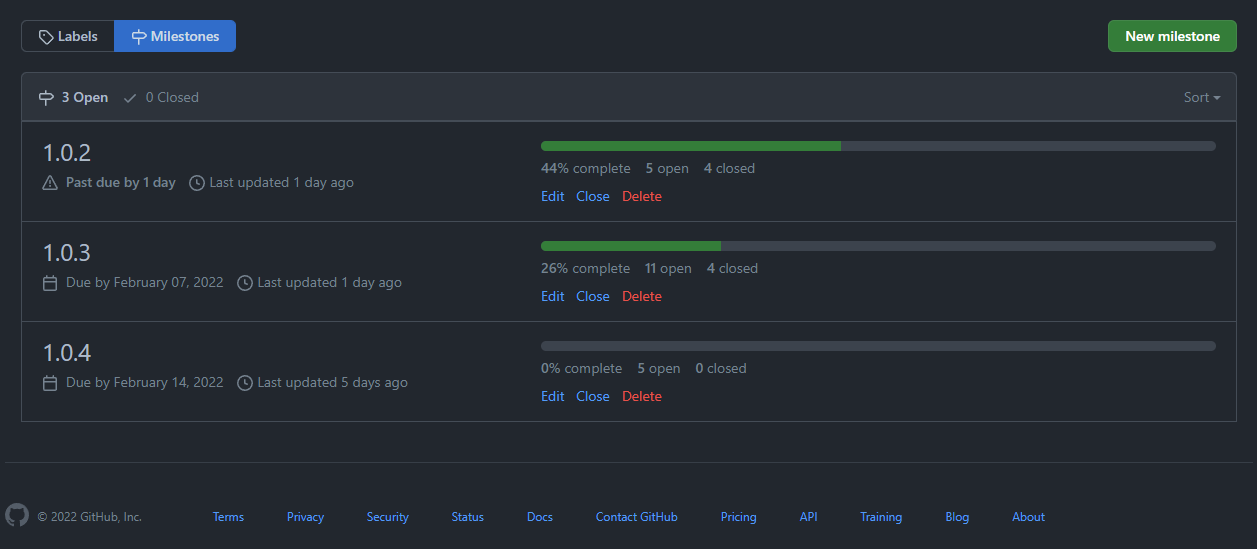The width and height of the screenshot is (1257, 549).
Task: Click the milestone signpost icon beside 3 Open
Action: click(46, 98)
